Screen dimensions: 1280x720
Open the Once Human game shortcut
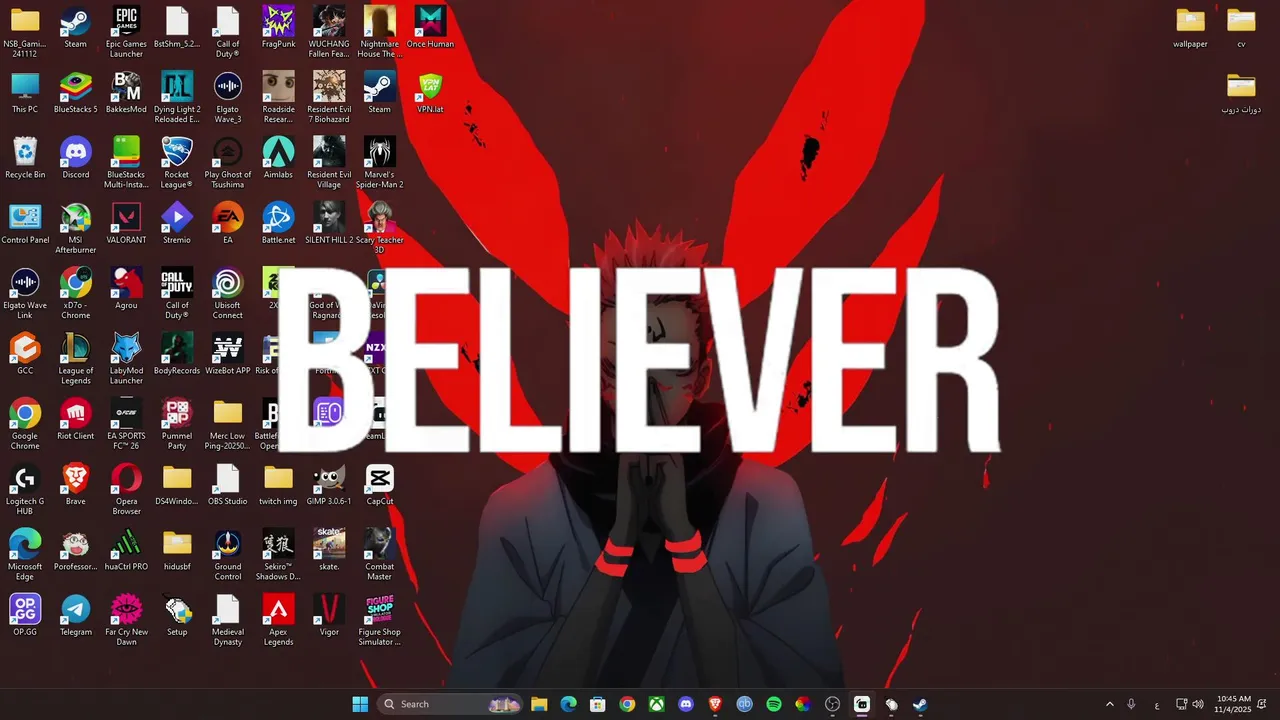point(430,27)
